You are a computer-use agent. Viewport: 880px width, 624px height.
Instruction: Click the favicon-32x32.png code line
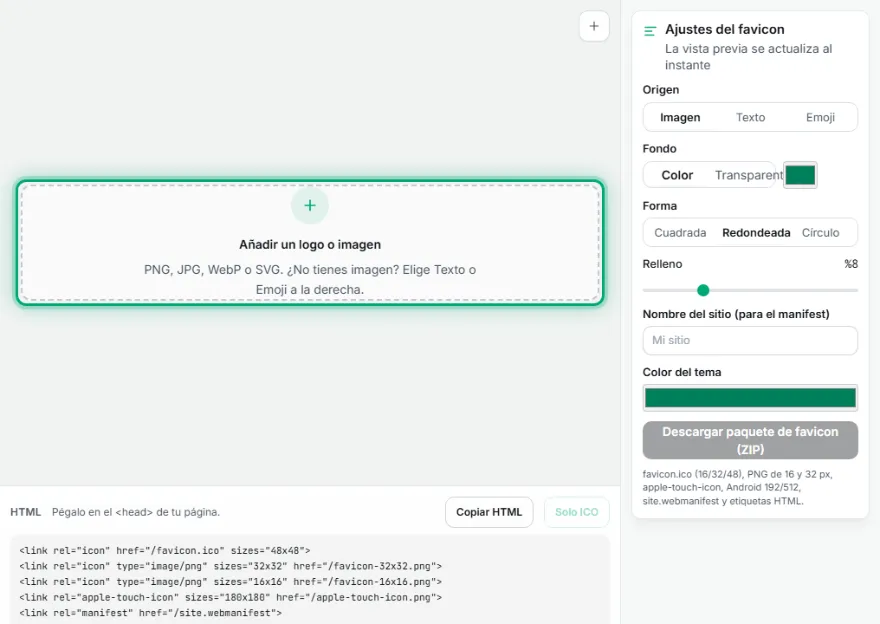click(x=230, y=566)
